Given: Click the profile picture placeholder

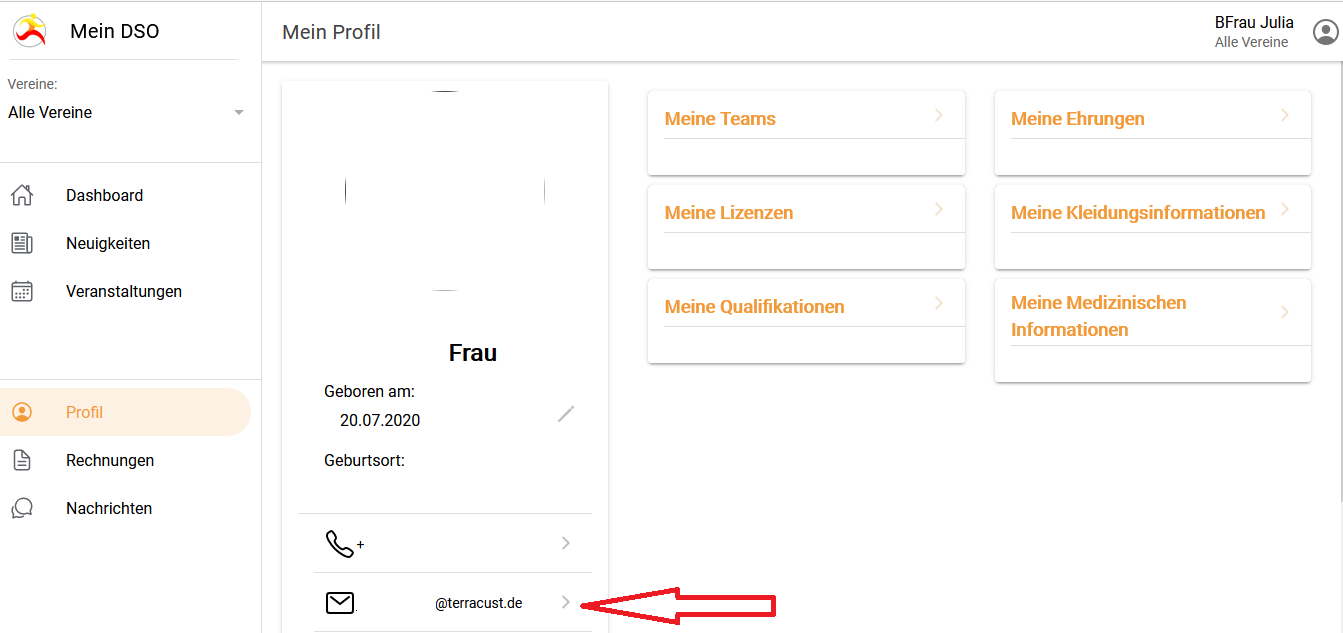Looking at the screenshot, I should 445,191.
